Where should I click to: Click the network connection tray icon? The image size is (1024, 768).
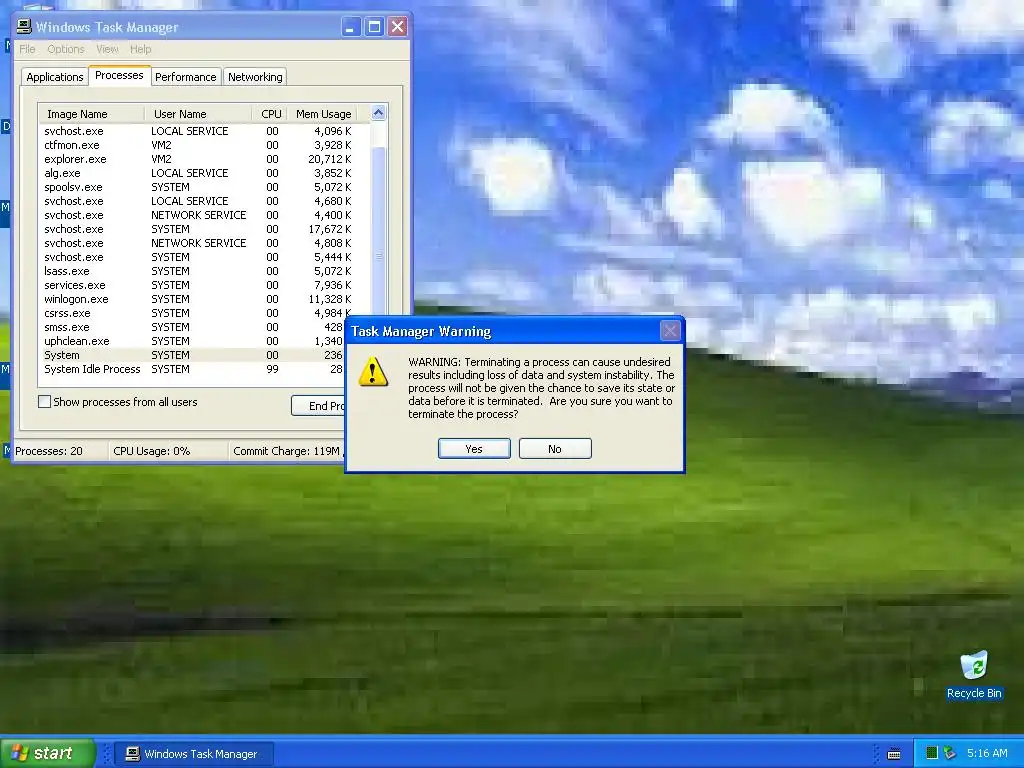950,753
